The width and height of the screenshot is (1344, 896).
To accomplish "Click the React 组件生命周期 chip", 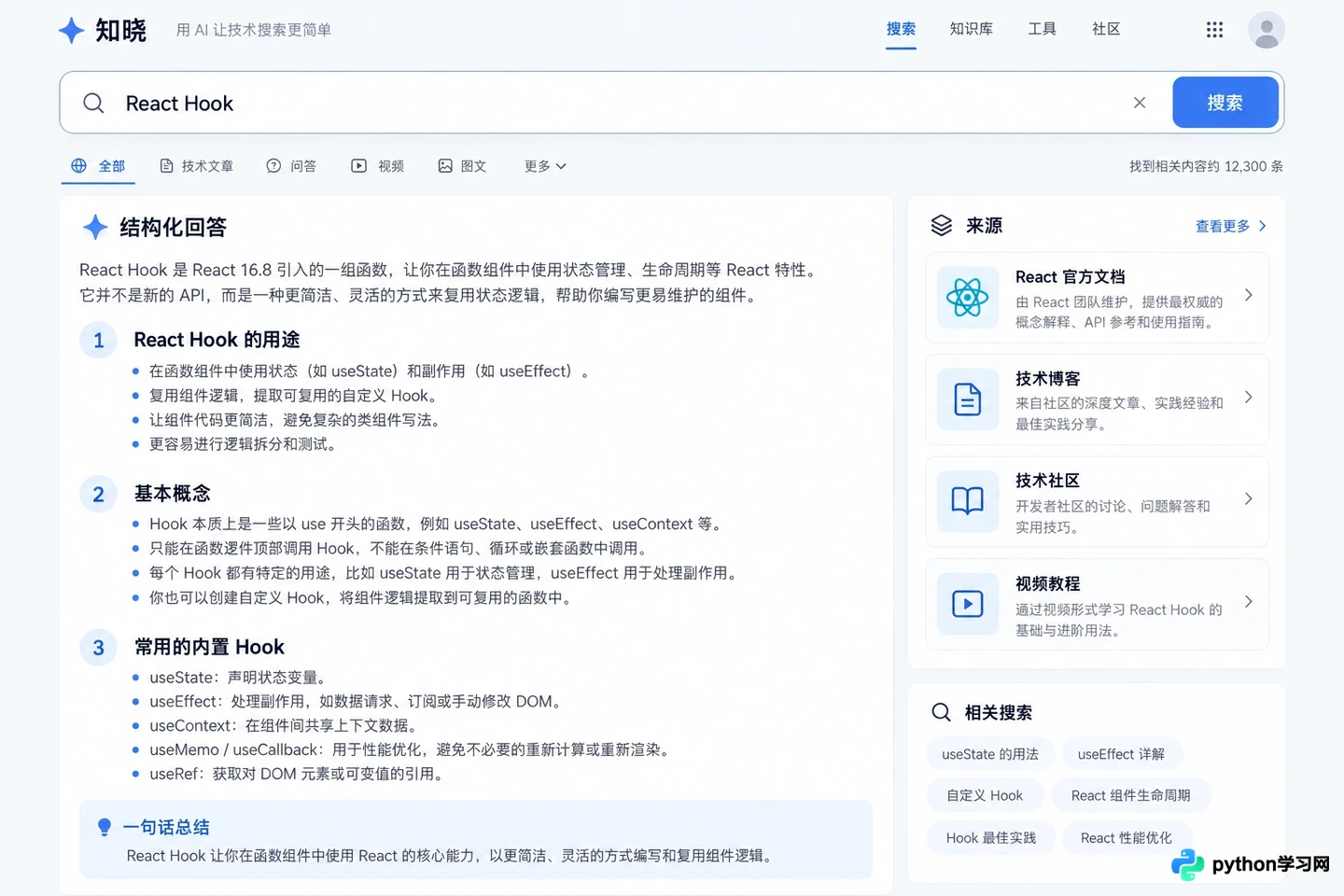I will pyautogui.click(x=1130, y=795).
